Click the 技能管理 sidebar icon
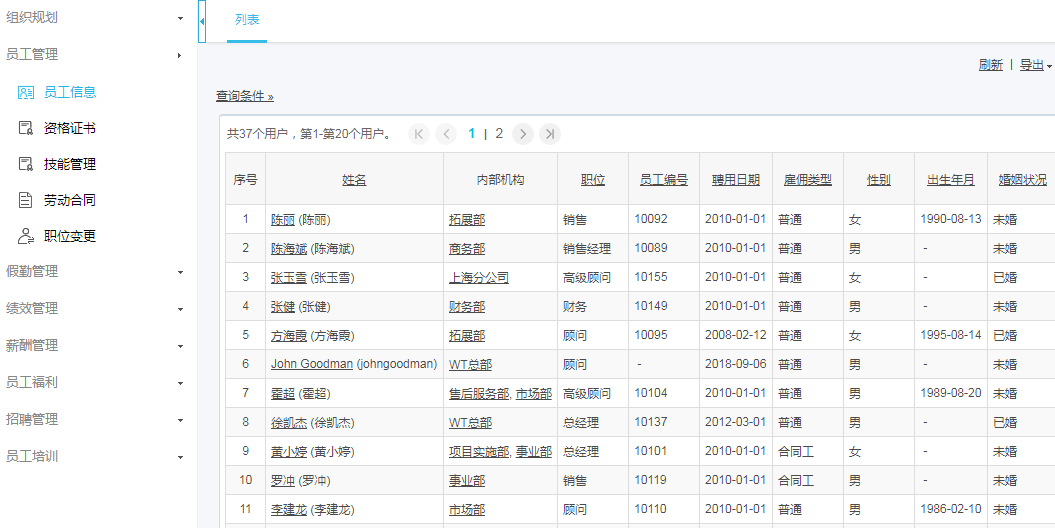Viewport: 1055px width, 528px height. (x=26, y=164)
